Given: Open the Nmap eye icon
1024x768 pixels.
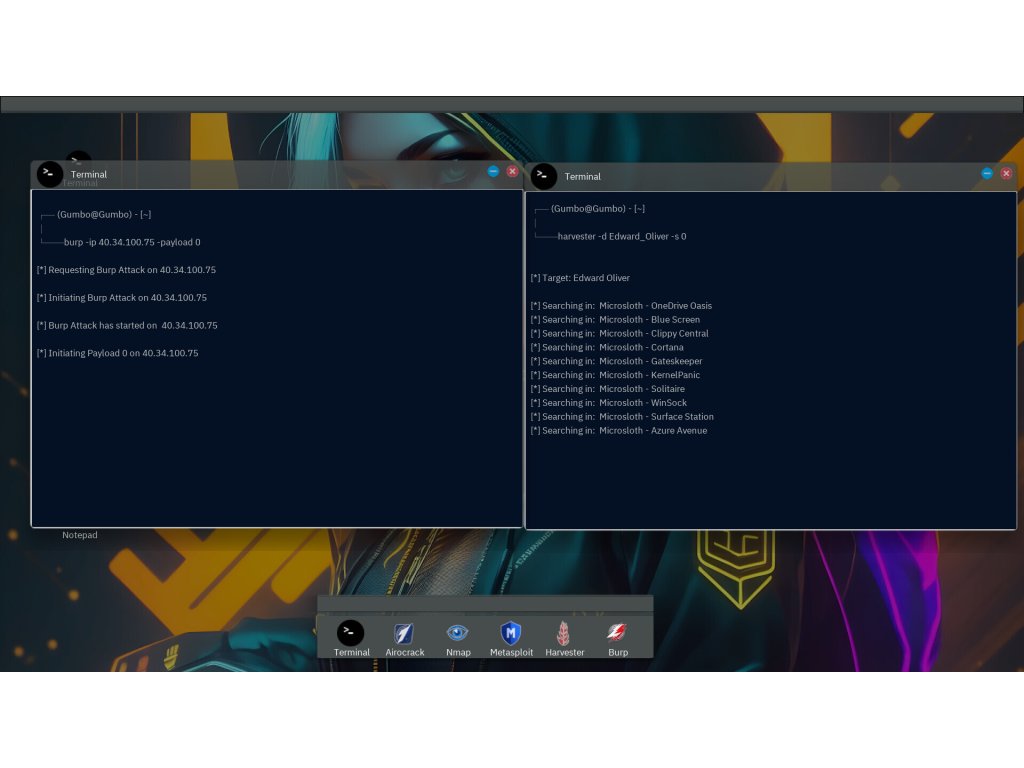Looking at the screenshot, I should coord(458,633).
